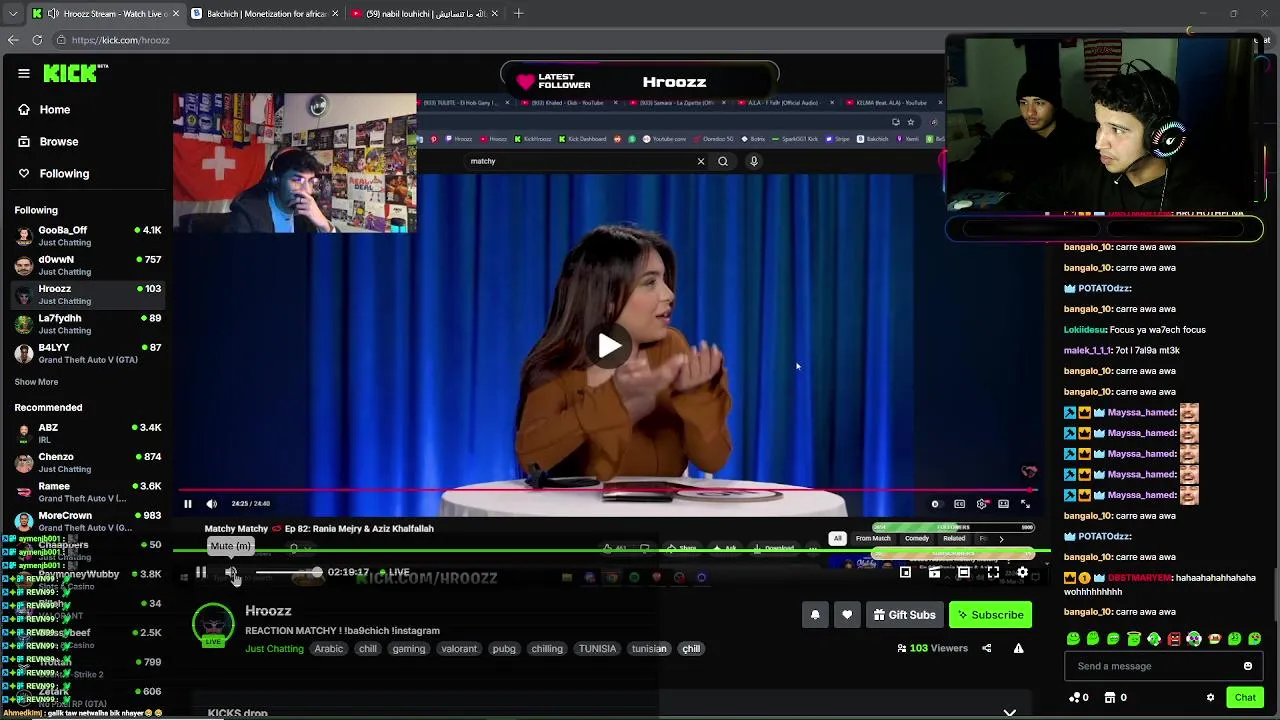Click the YouTube search magnifier icon

point(723,161)
